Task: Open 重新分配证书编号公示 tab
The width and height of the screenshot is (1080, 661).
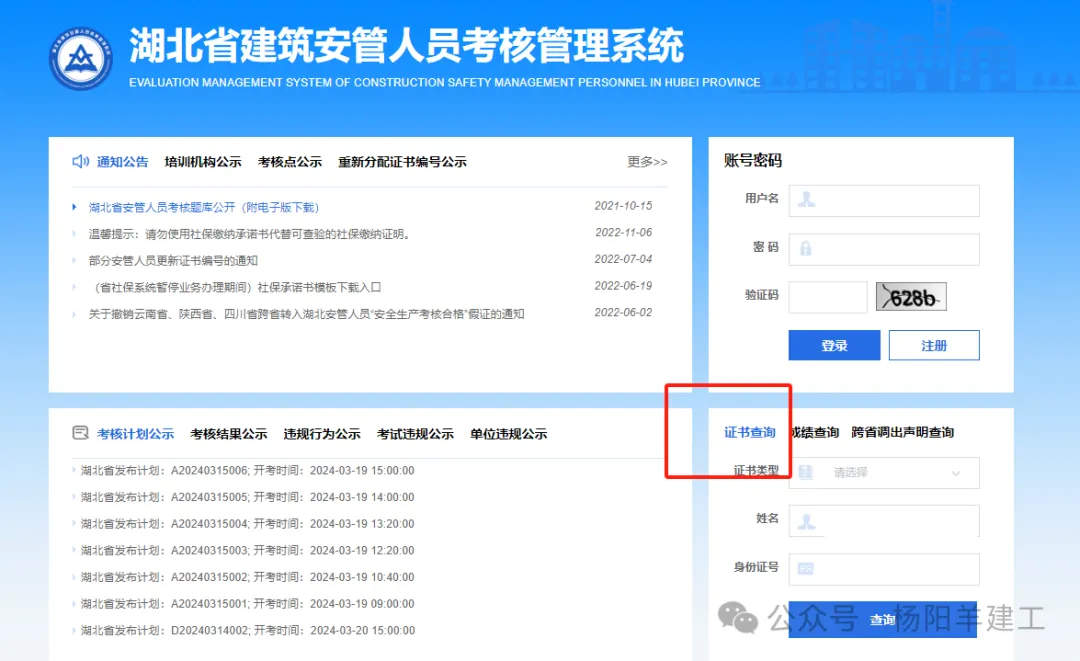Action: coord(402,162)
